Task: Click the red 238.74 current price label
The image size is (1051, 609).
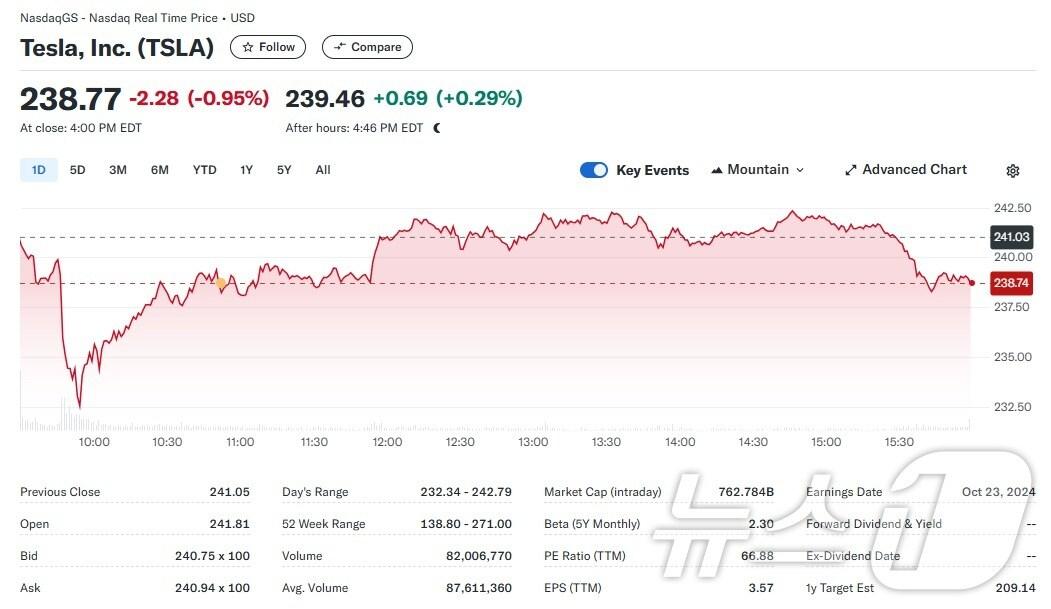Action: pyautogui.click(x=1011, y=283)
